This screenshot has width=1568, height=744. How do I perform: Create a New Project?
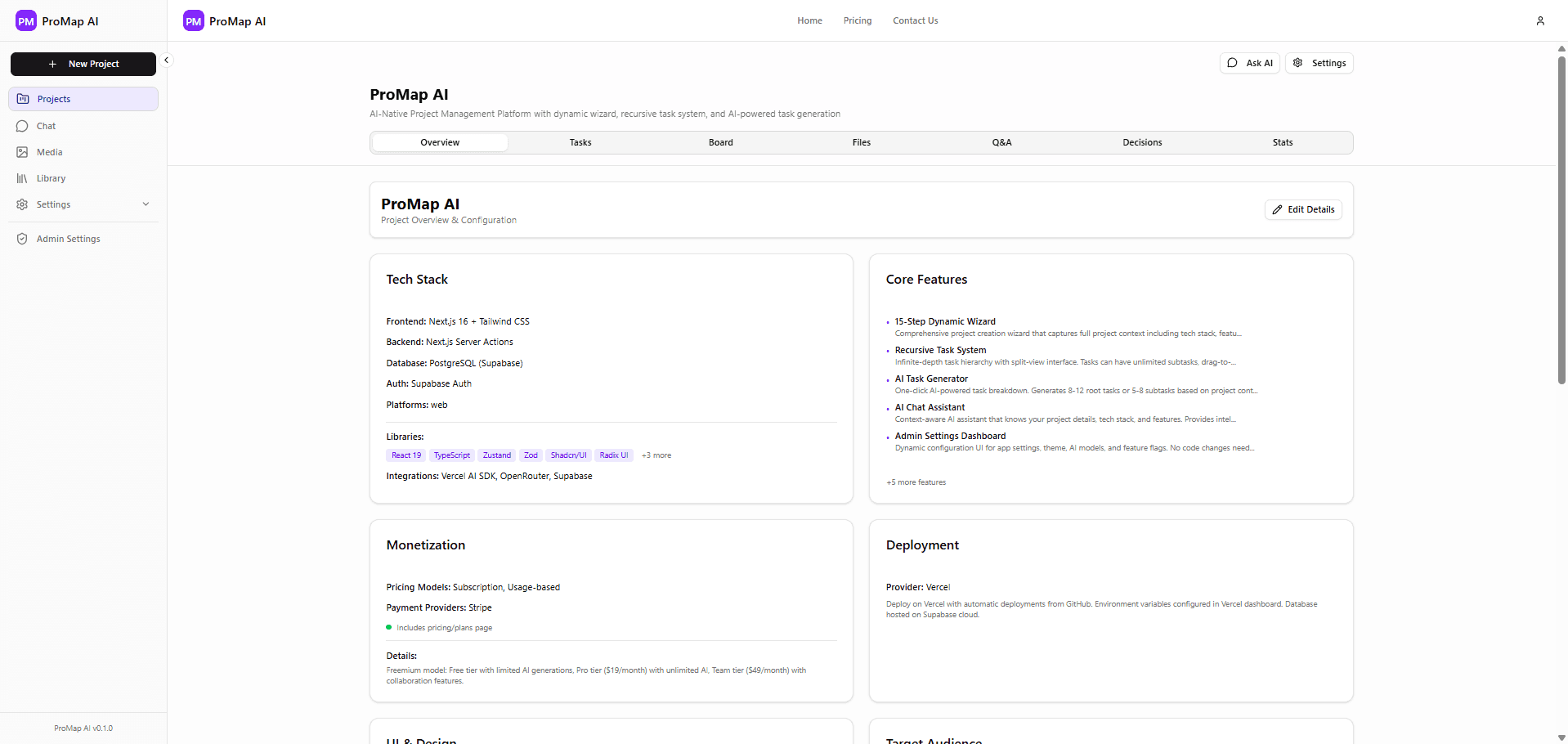tap(83, 63)
